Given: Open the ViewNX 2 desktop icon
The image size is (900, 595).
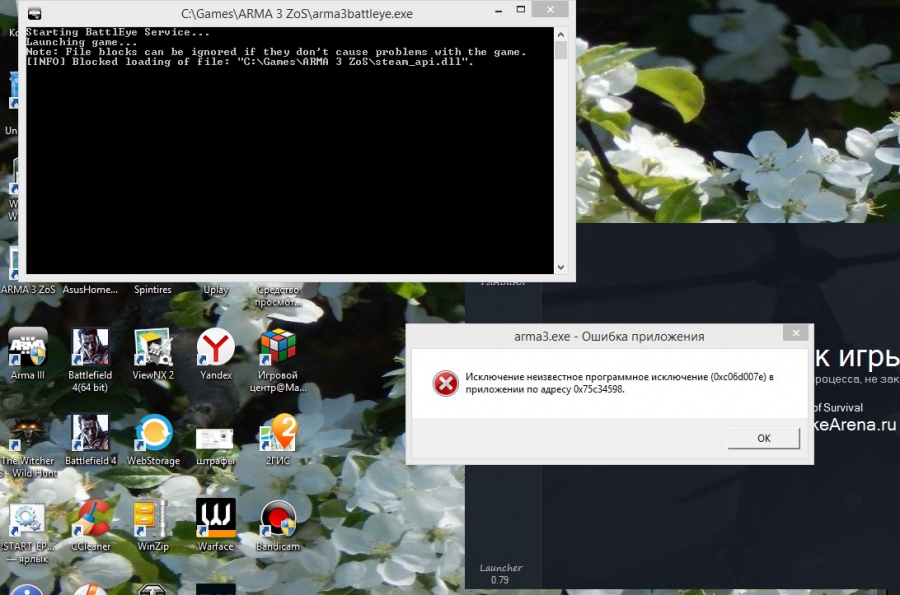Looking at the screenshot, I should click(x=153, y=354).
